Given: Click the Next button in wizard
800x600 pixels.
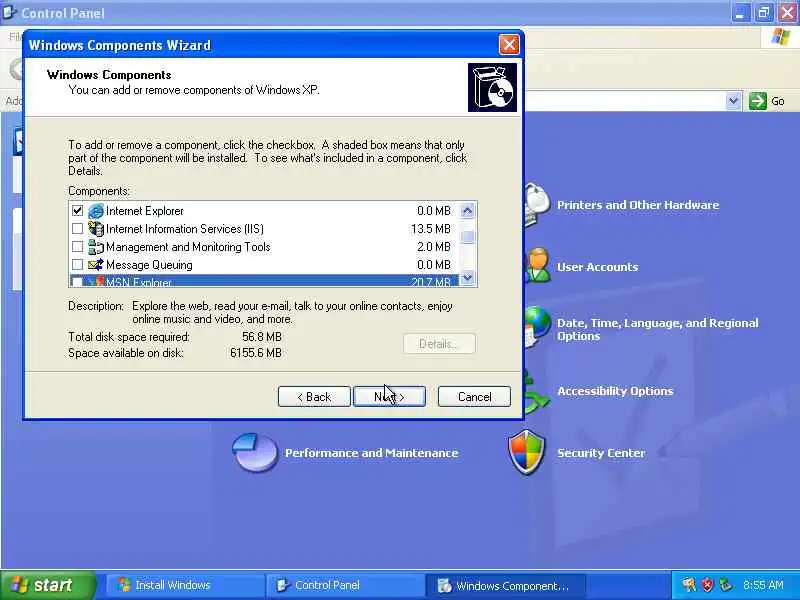Looking at the screenshot, I should [x=389, y=396].
